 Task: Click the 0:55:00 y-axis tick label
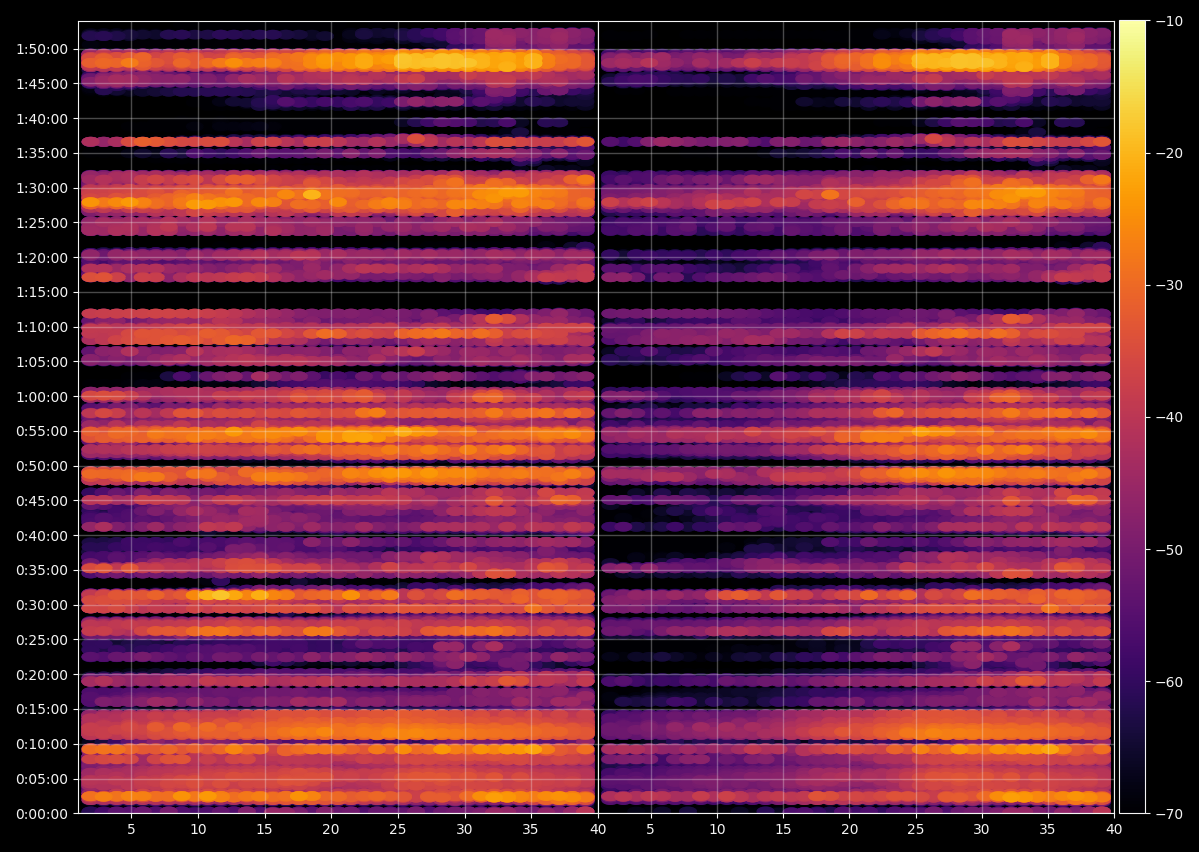pos(42,431)
